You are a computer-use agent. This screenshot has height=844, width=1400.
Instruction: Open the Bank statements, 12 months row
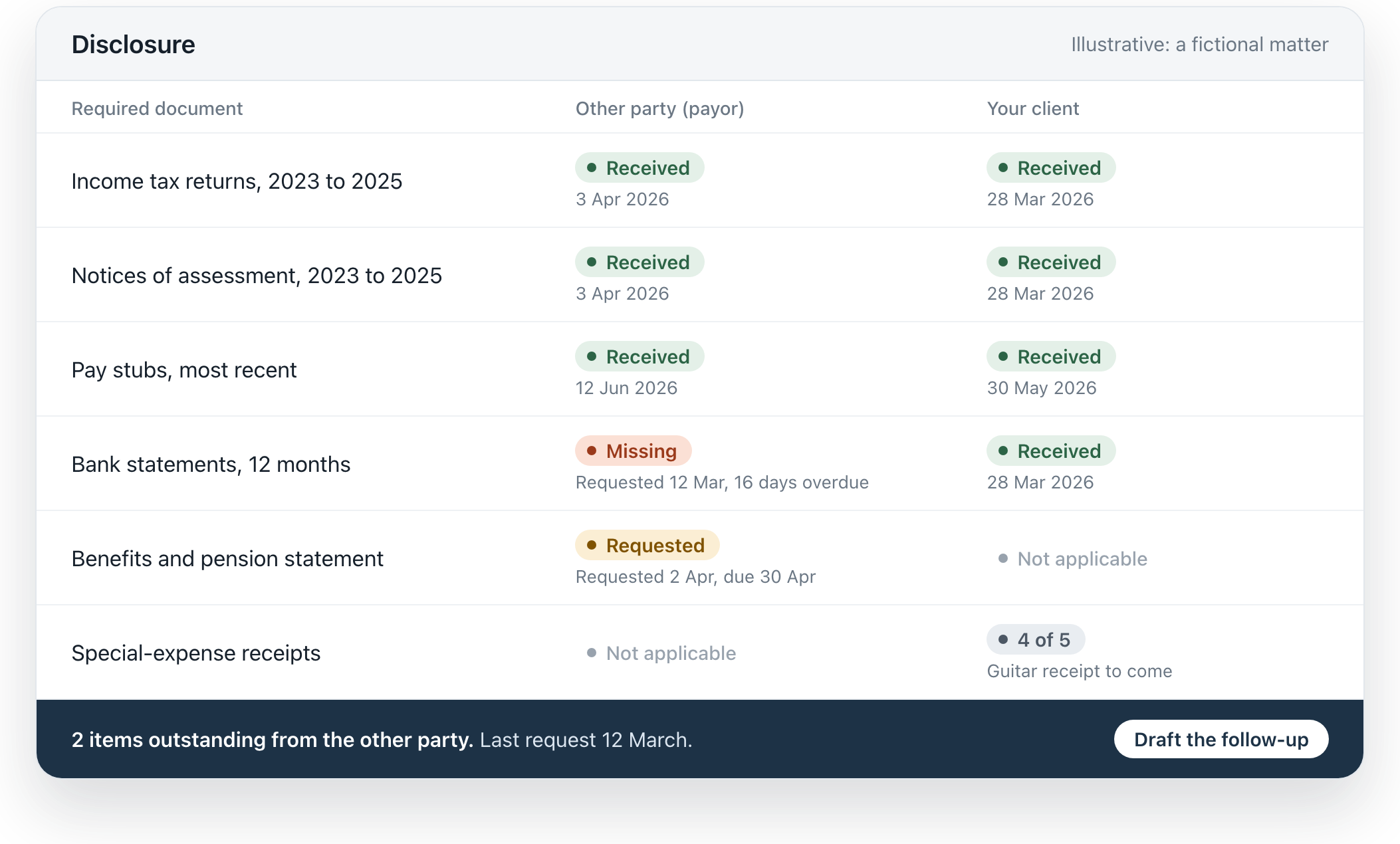tap(700, 463)
